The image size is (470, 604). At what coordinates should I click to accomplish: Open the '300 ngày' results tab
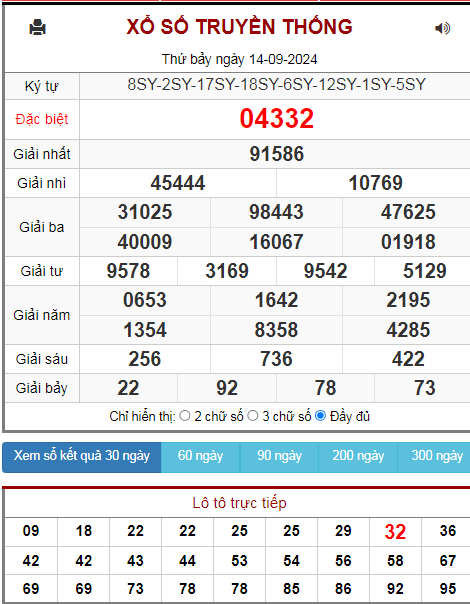[x=435, y=457]
